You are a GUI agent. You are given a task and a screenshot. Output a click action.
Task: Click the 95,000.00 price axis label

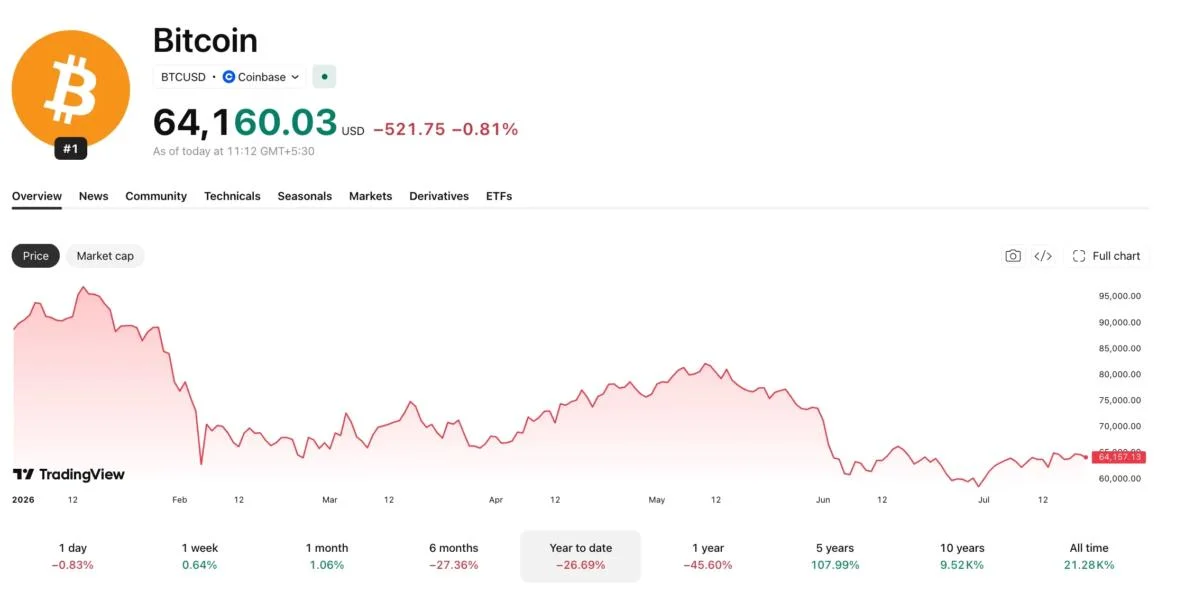[1119, 296]
